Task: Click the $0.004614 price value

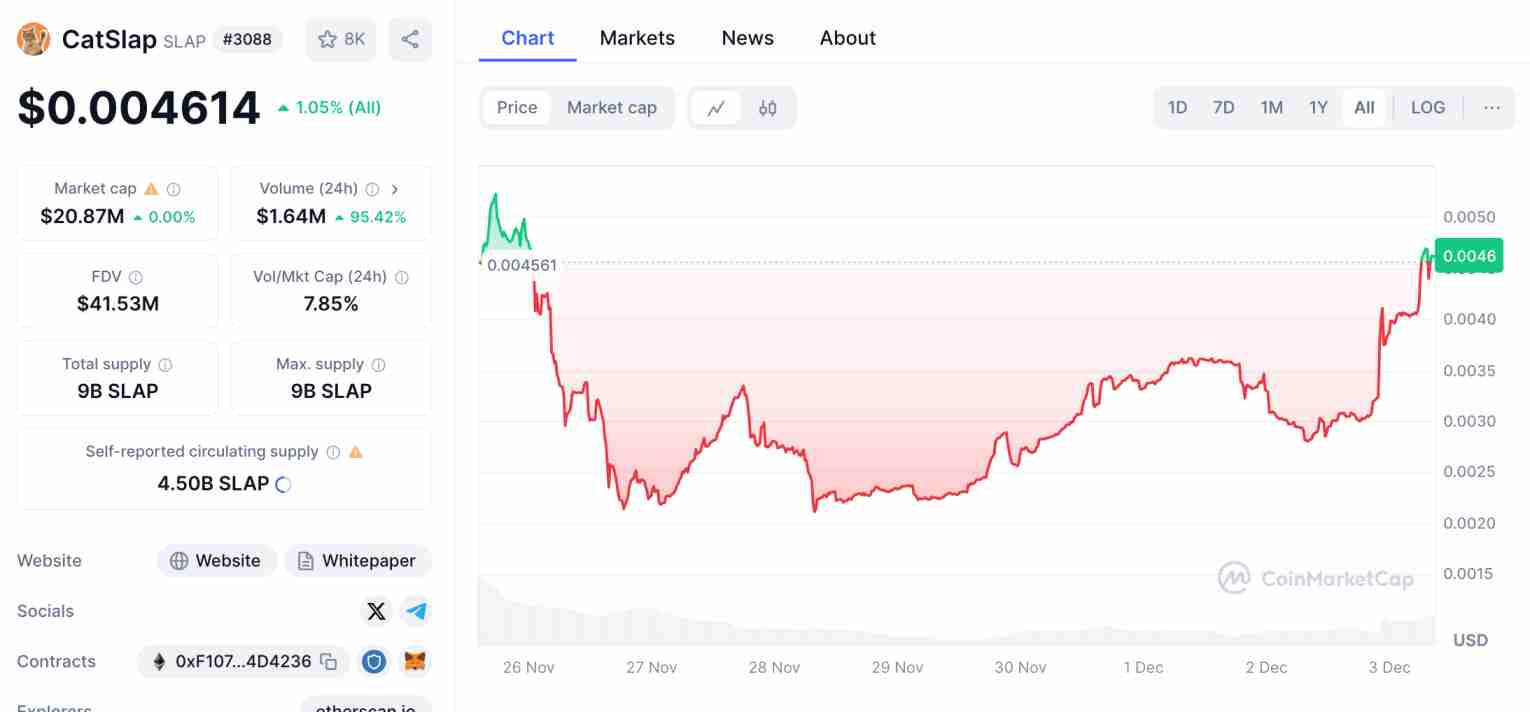Action: [139, 108]
